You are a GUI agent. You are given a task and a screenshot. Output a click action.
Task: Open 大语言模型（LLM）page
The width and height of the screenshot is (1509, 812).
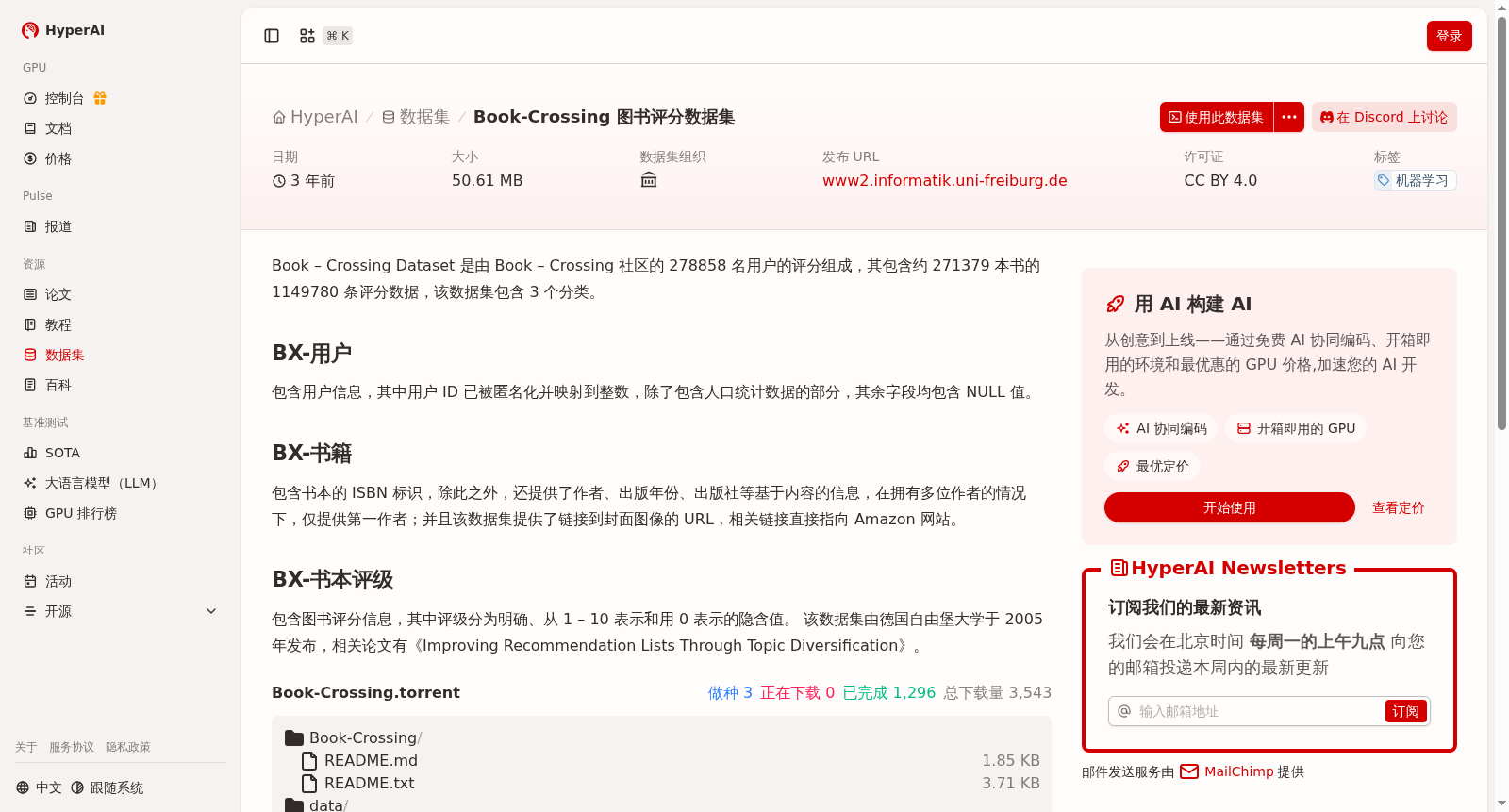tap(104, 483)
